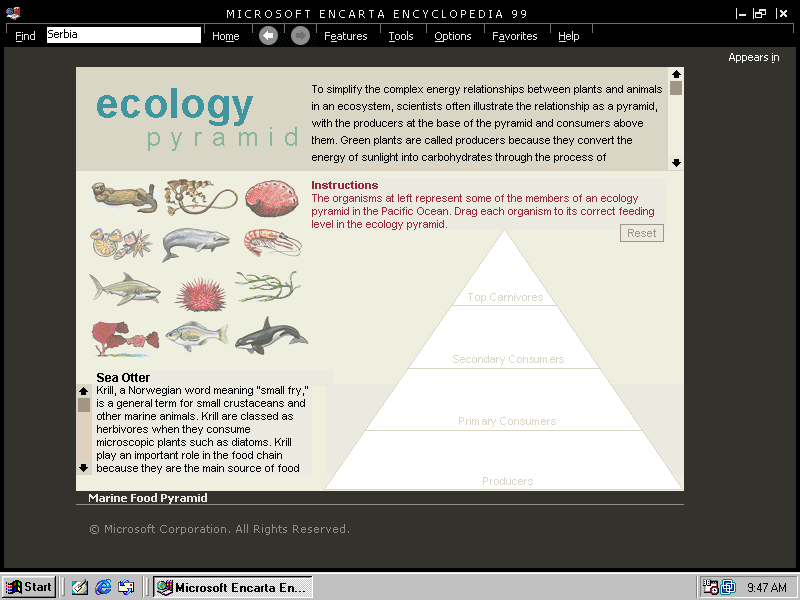This screenshot has height=600, width=800.
Task: Select the gray whale illustration
Action: pyautogui.click(x=196, y=243)
